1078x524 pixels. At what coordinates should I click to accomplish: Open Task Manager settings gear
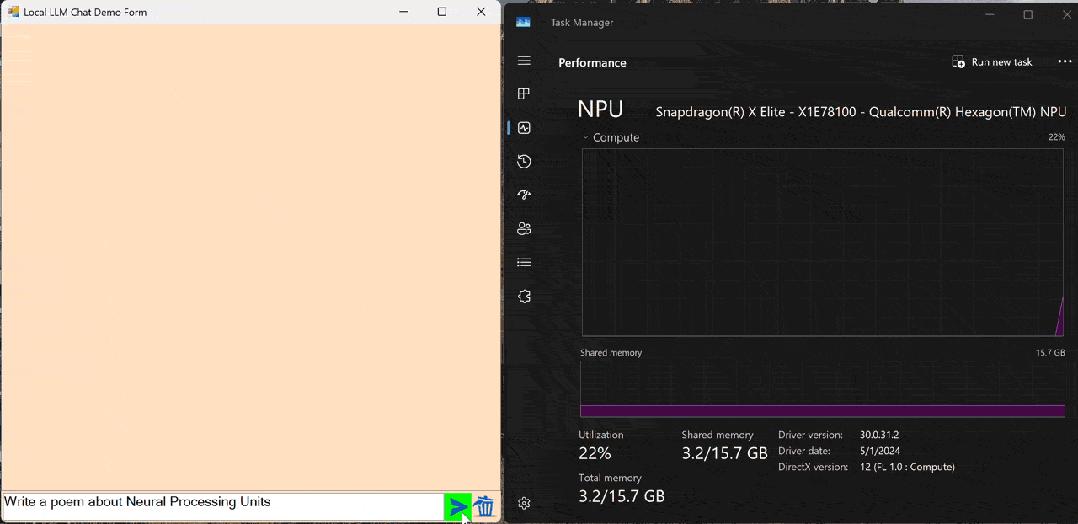524,503
